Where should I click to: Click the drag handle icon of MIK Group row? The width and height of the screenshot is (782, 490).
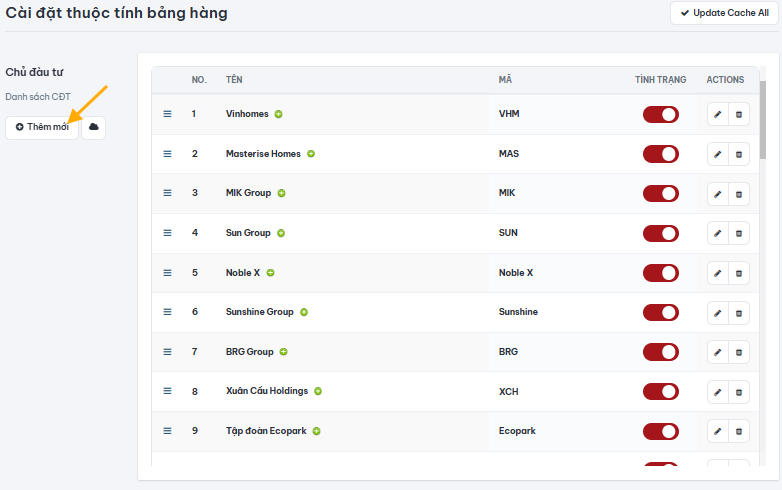pyautogui.click(x=168, y=193)
